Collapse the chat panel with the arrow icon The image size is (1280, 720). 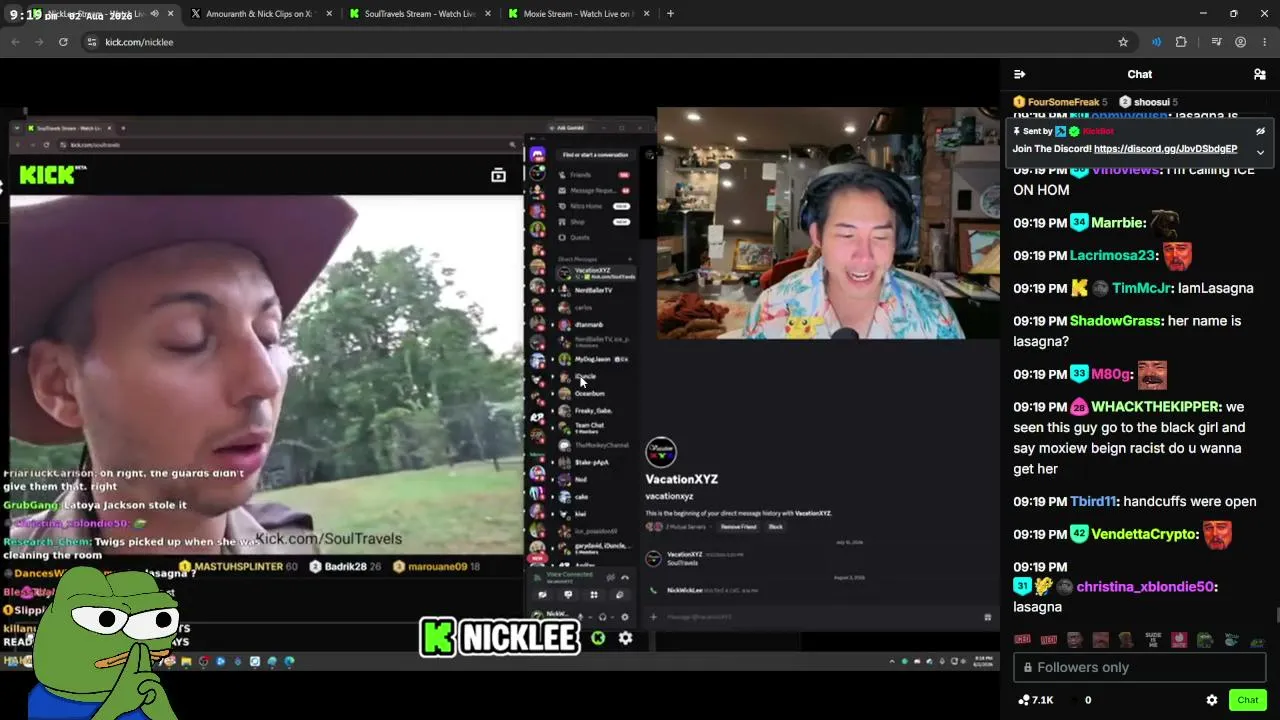point(1019,74)
